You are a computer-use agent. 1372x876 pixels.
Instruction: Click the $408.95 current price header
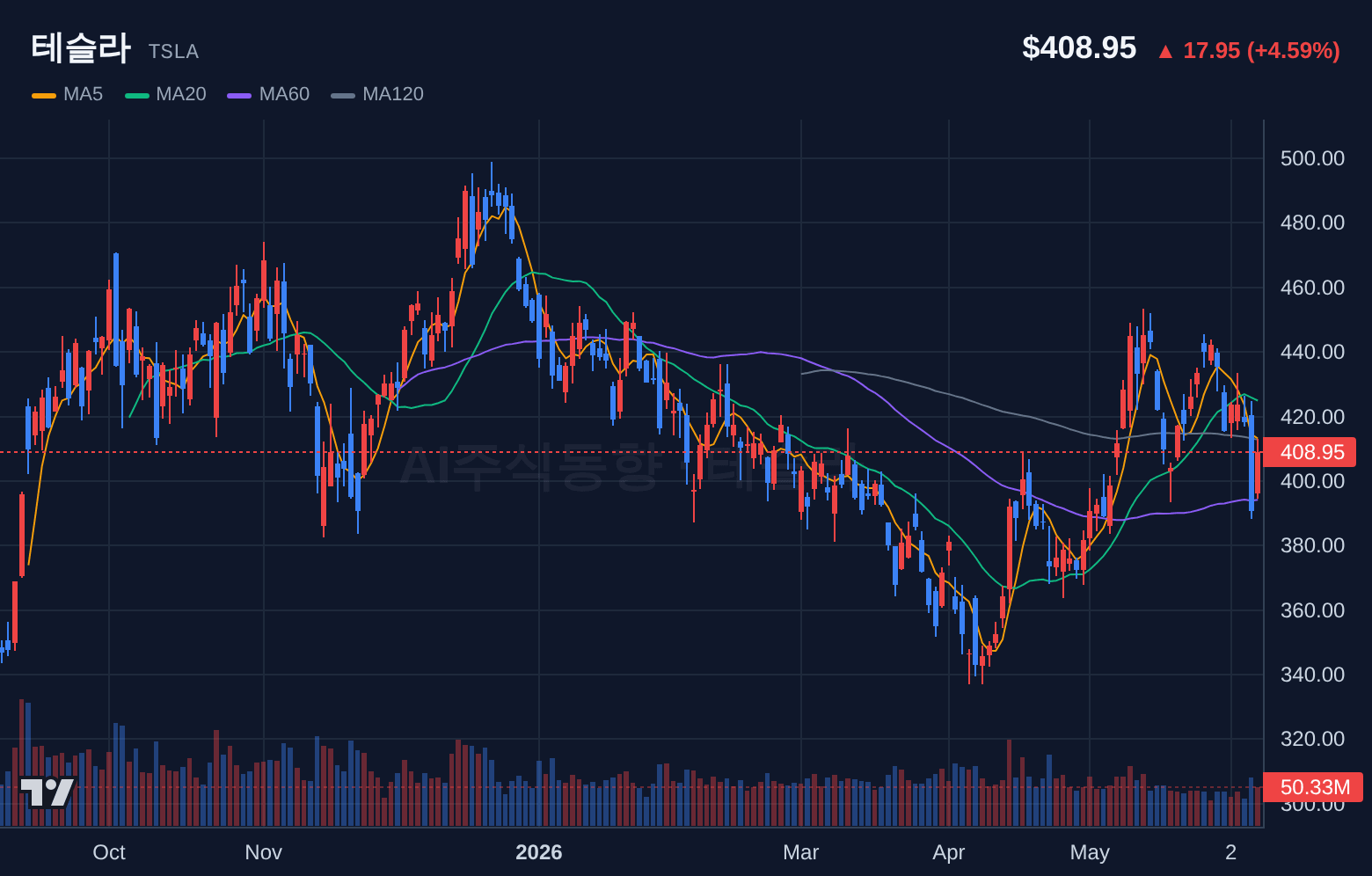coord(1079,47)
